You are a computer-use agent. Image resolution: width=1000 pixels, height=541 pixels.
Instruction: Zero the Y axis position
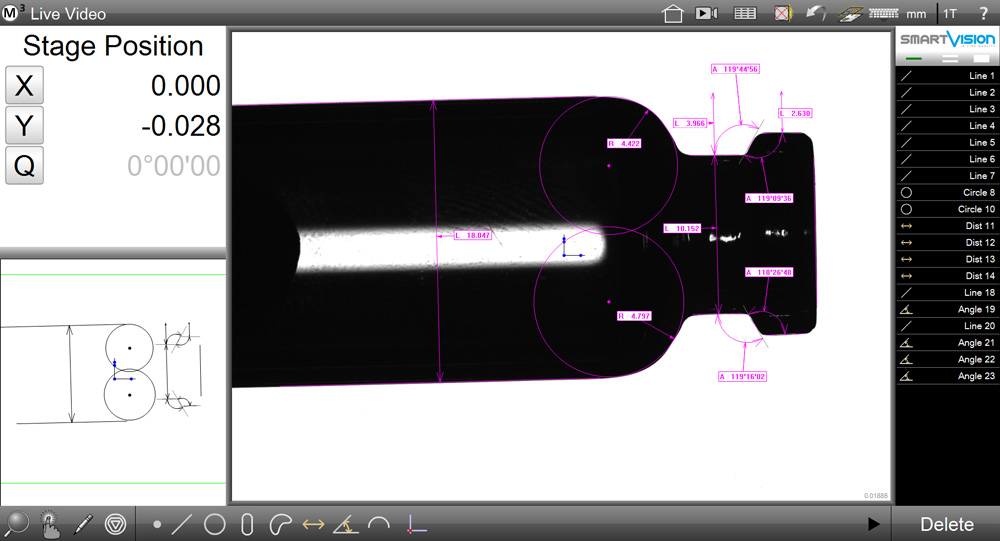(x=25, y=126)
